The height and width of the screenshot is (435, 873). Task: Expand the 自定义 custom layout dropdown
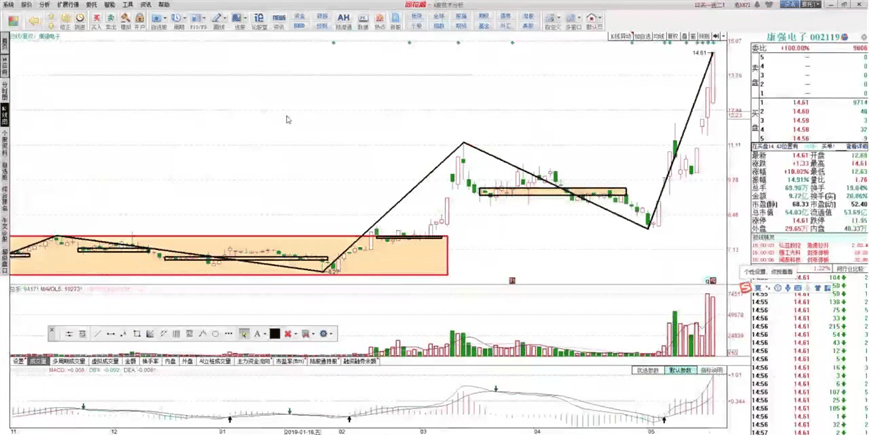click(x=552, y=20)
